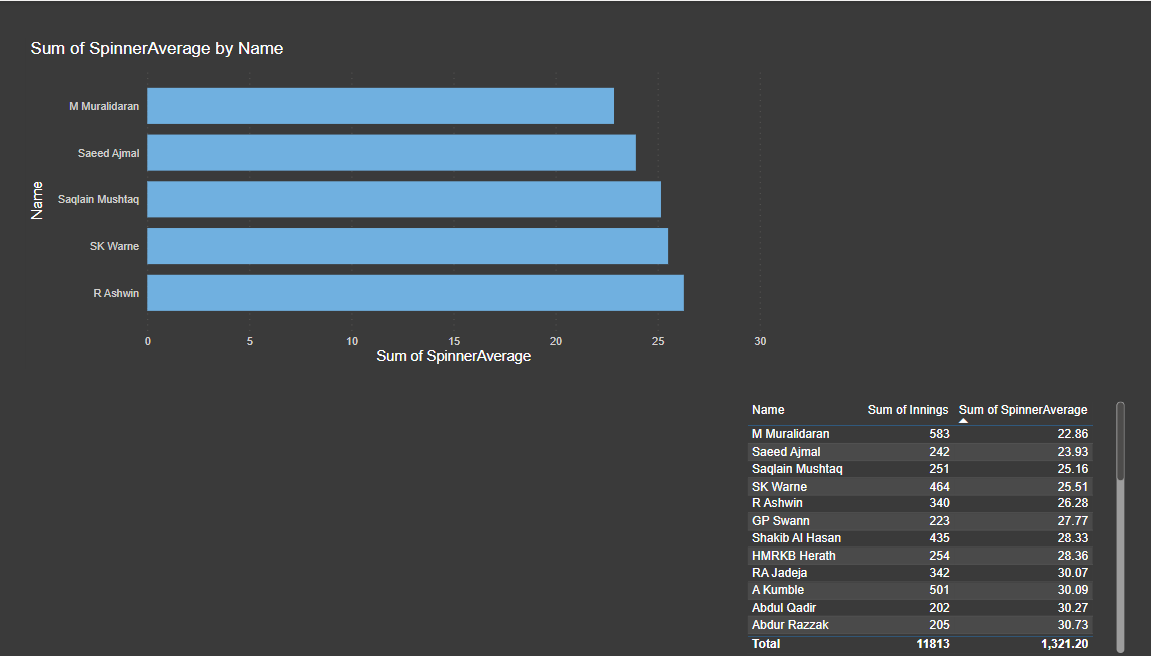Image resolution: width=1151 pixels, height=656 pixels.
Task: Click the chart title Sum of SpinnerAverage by Name
Action: click(156, 48)
